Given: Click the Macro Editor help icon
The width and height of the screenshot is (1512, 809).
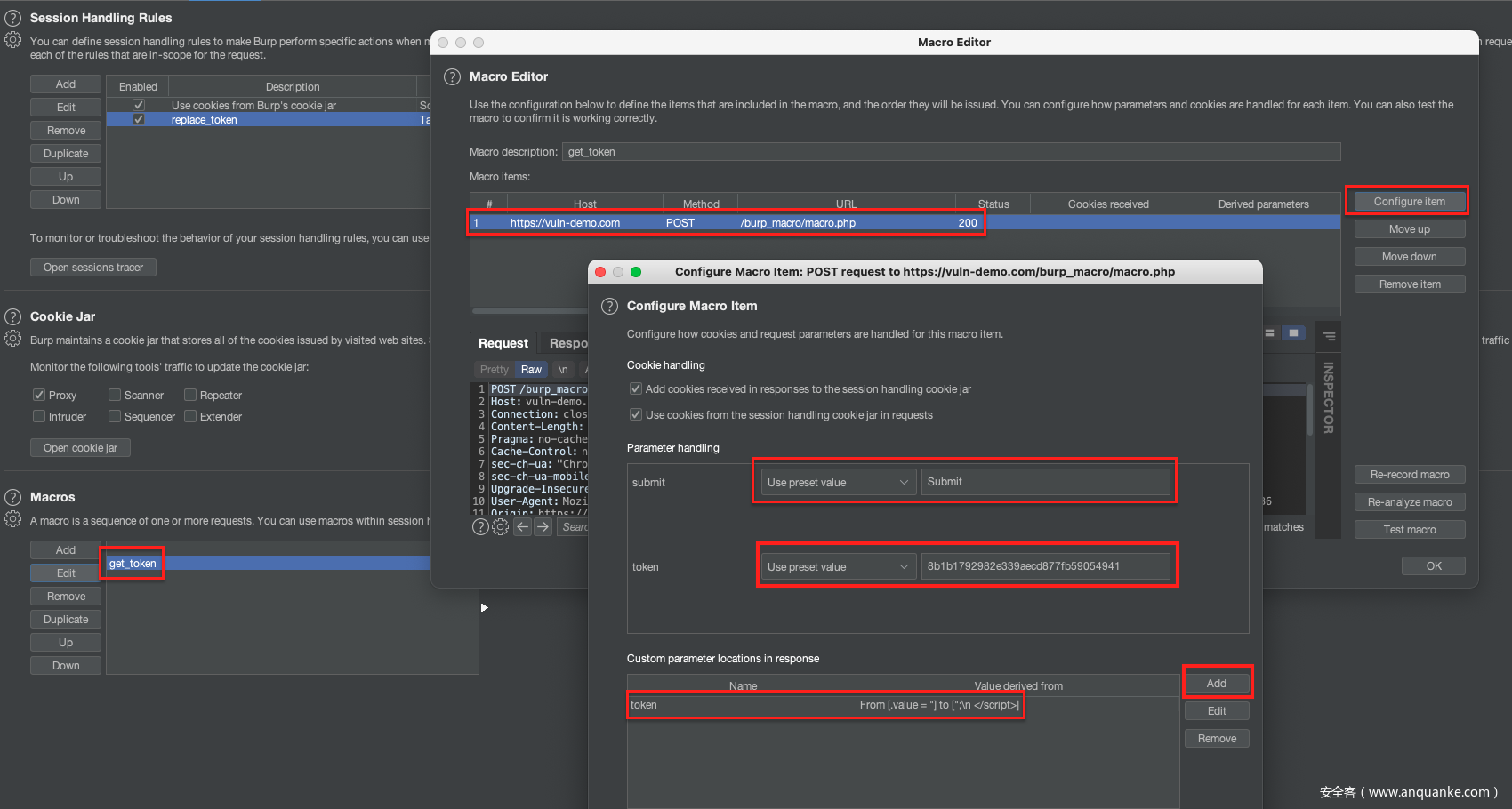Looking at the screenshot, I should coord(452,76).
